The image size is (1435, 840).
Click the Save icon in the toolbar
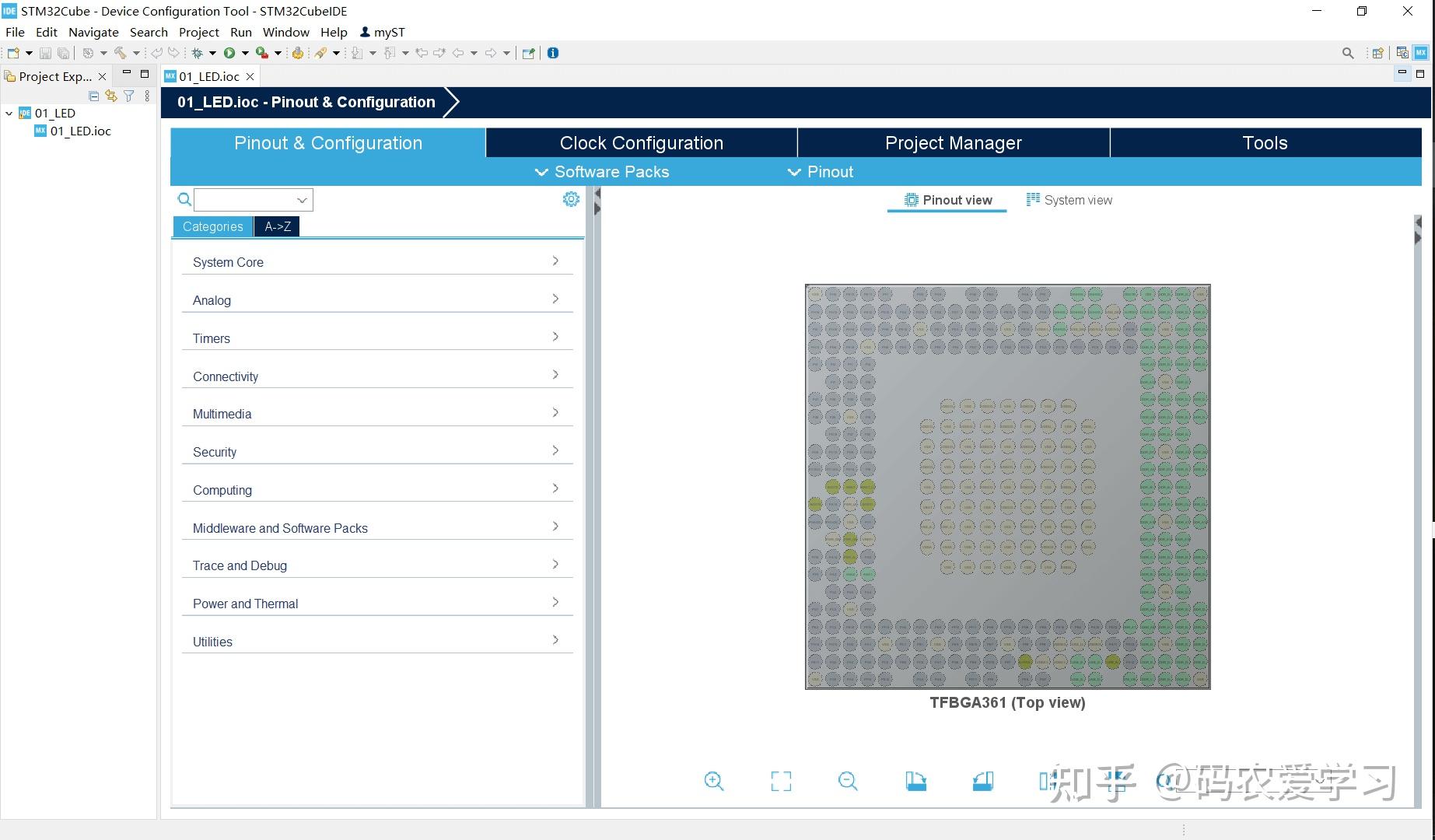click(x=44, y=52)
